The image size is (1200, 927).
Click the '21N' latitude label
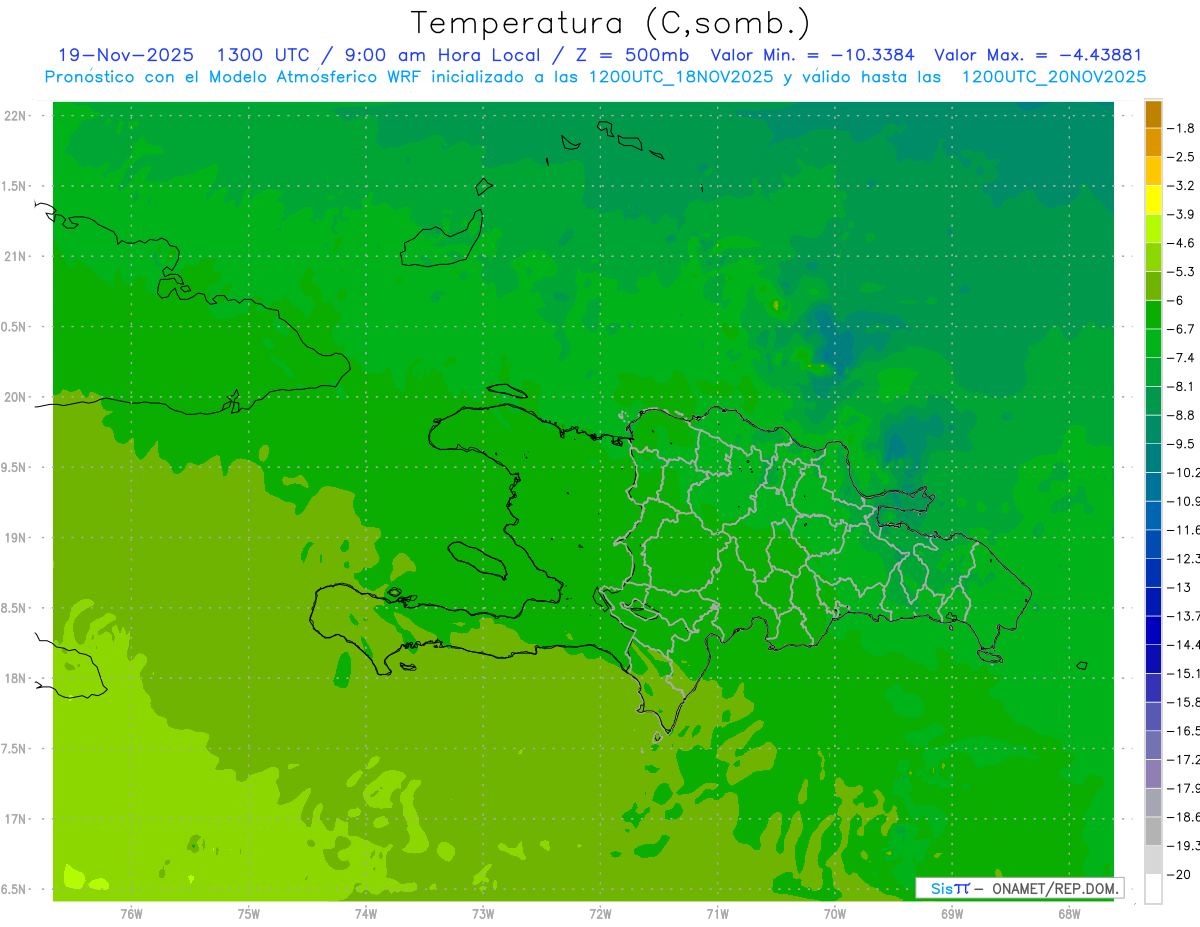pos(16,256)
